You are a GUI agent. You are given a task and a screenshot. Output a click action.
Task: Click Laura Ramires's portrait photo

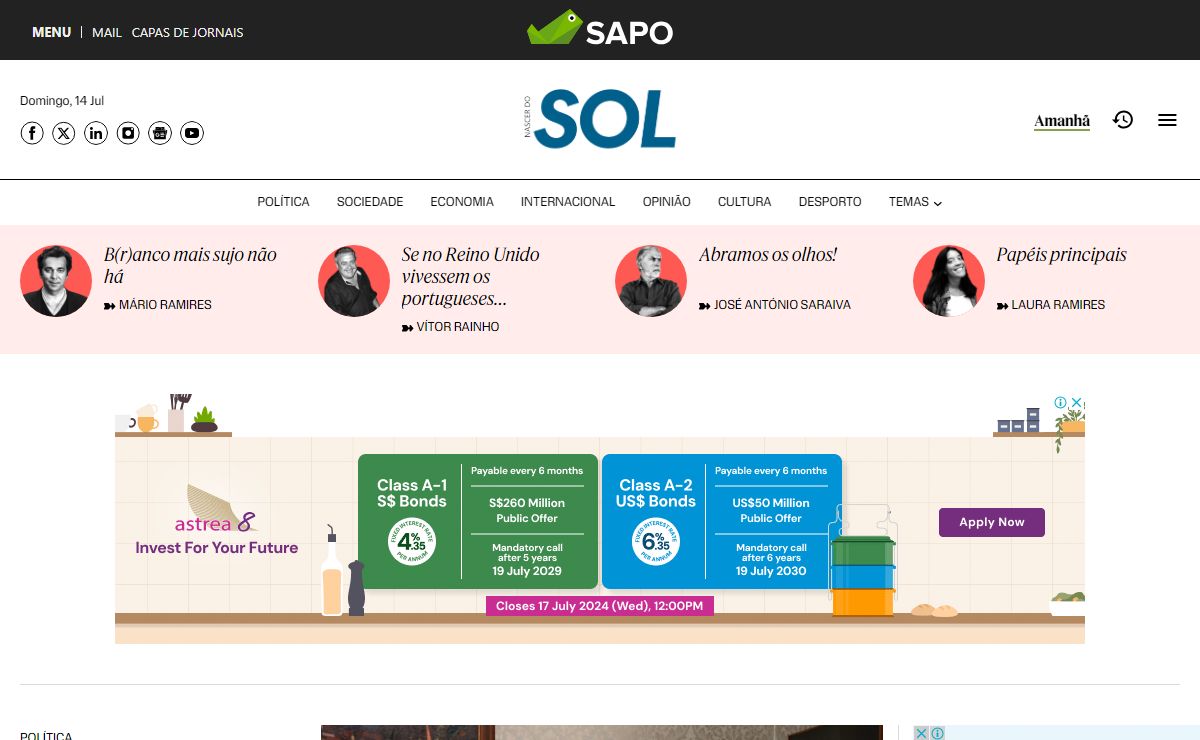pyautogui.click(x=949, y=281)
